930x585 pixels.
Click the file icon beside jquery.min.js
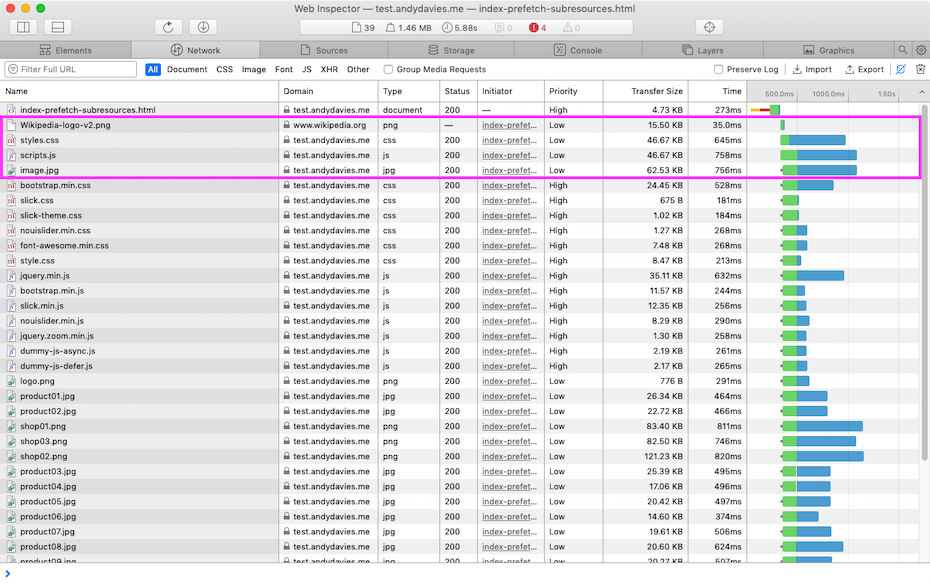(x=11, y=276)
